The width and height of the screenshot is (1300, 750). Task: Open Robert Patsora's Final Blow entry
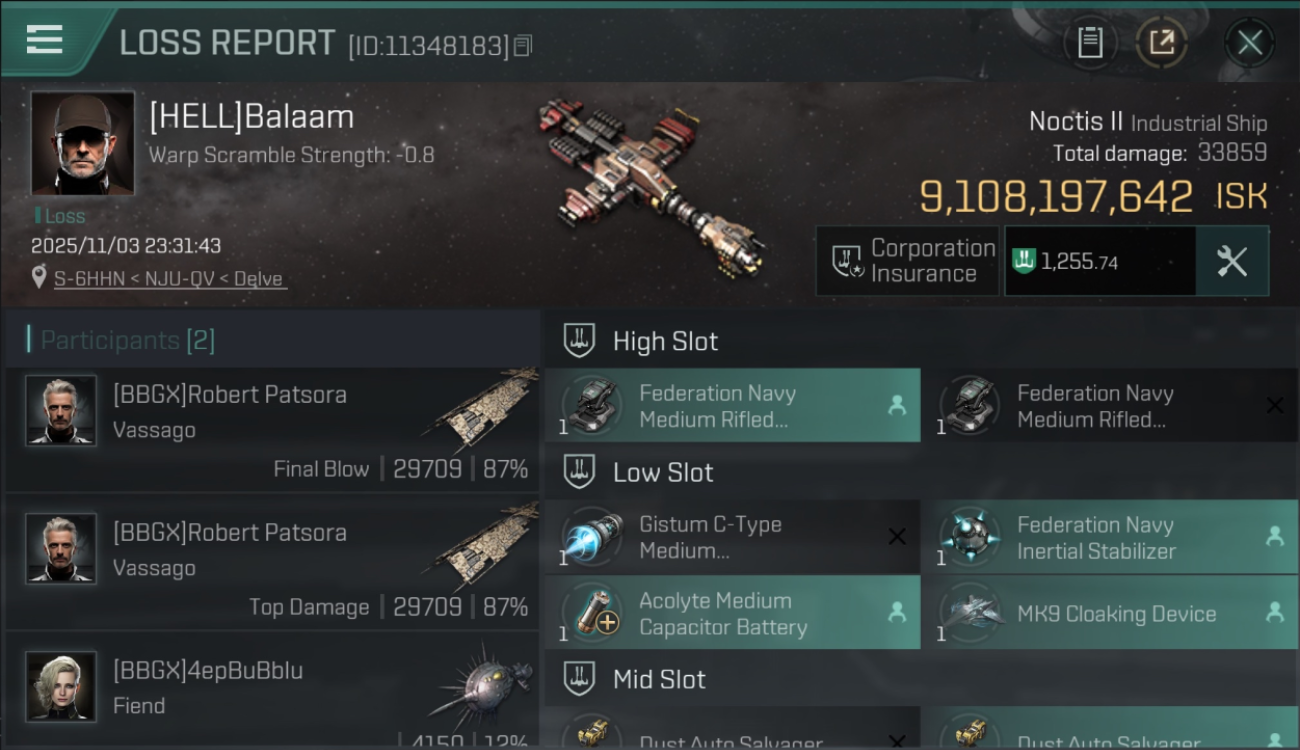tap(272, 432)
